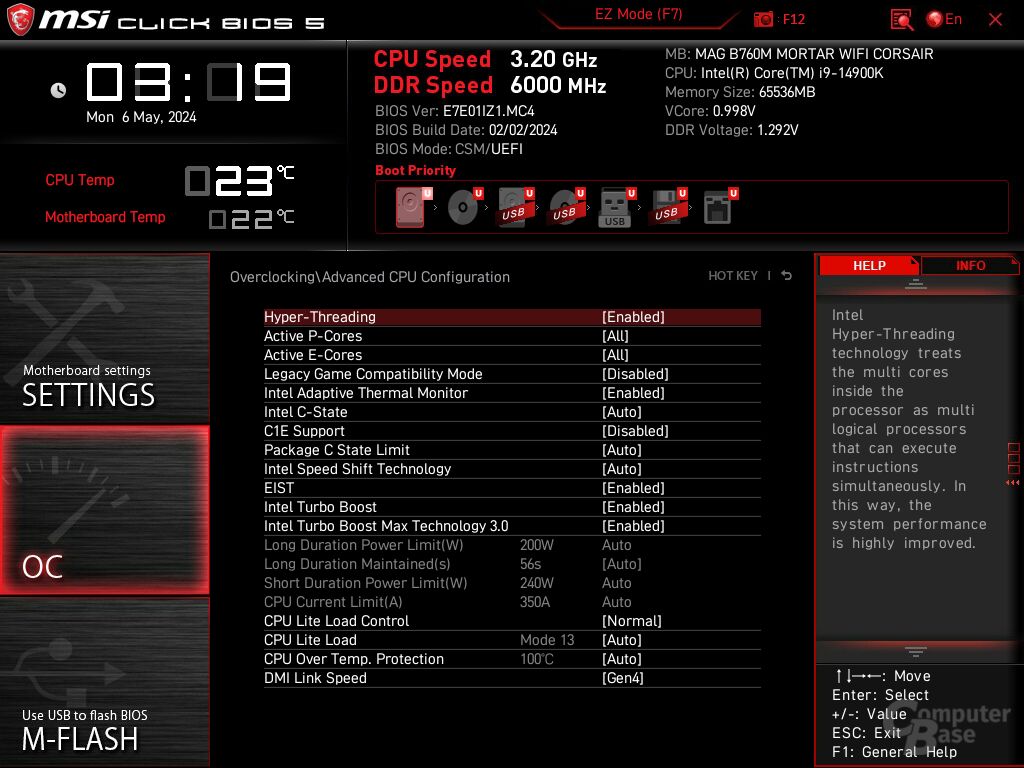The width and height of the screenshot is (1024, 768).
Task: Toggle Intel Adaptive Thermal Monitor value
Action: pyautogui.click(x=633, y=393)
